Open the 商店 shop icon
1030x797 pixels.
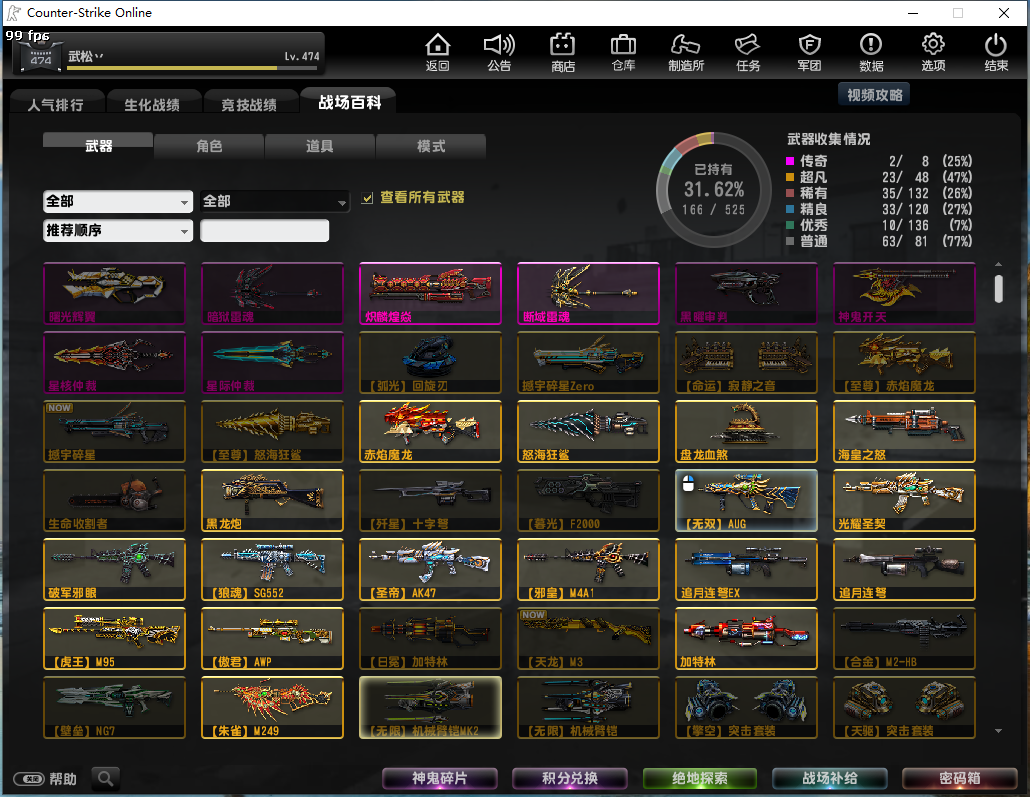tap(563, 52)
